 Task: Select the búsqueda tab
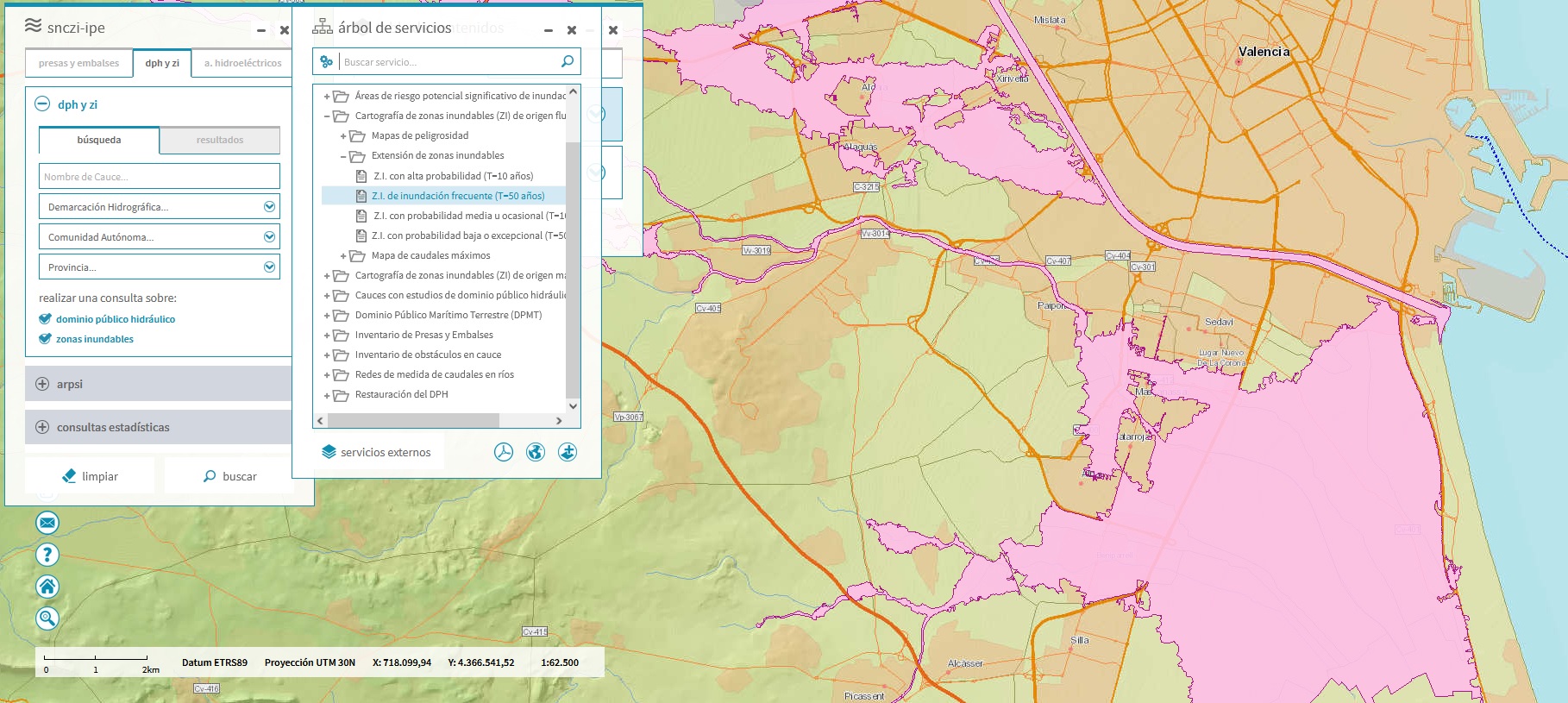[x=99, y=140]
